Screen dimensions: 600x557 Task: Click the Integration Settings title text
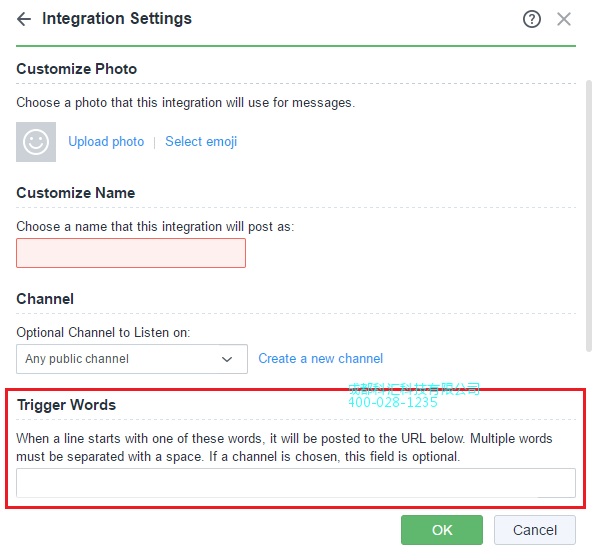[x=117, y=19]
